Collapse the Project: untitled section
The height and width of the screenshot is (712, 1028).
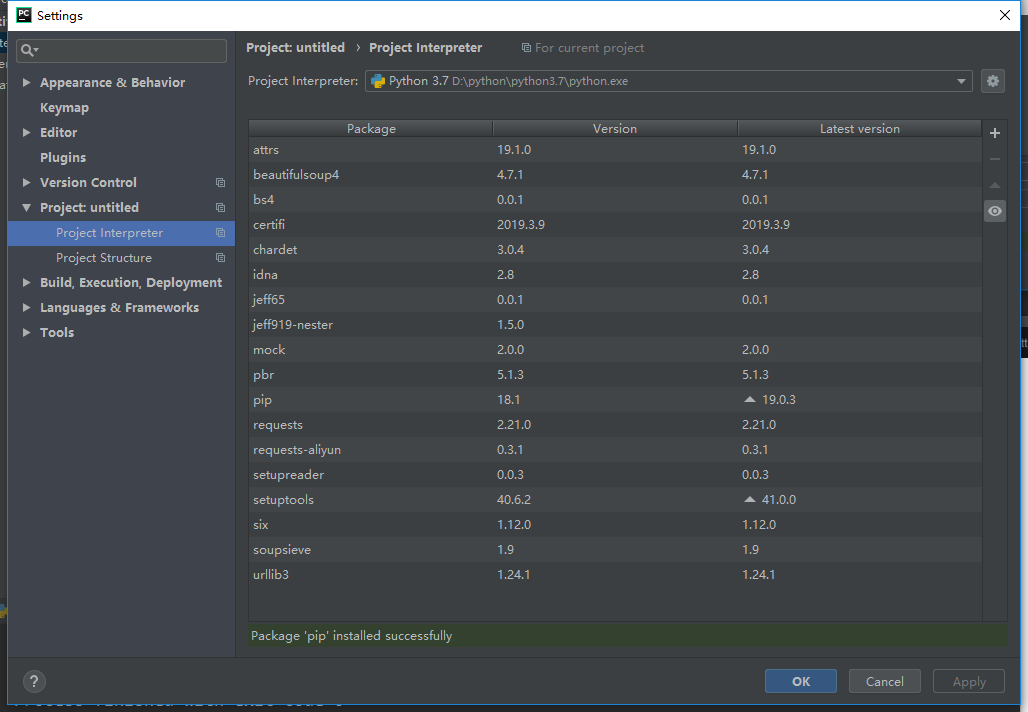(26, 207)
